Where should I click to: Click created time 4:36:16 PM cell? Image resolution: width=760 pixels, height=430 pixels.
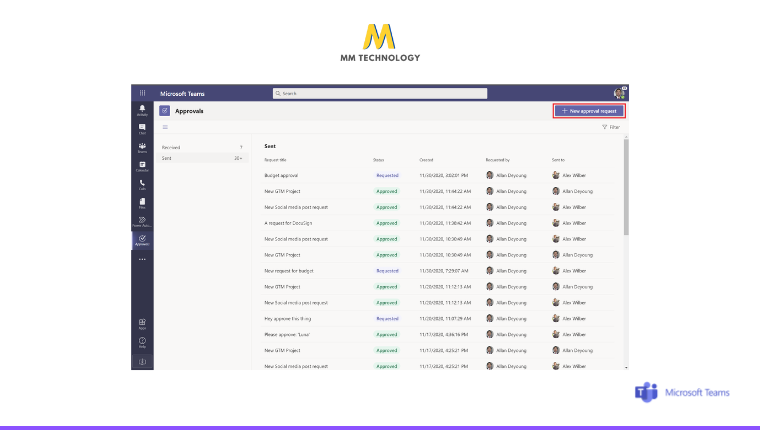click(x=443, y=334)
